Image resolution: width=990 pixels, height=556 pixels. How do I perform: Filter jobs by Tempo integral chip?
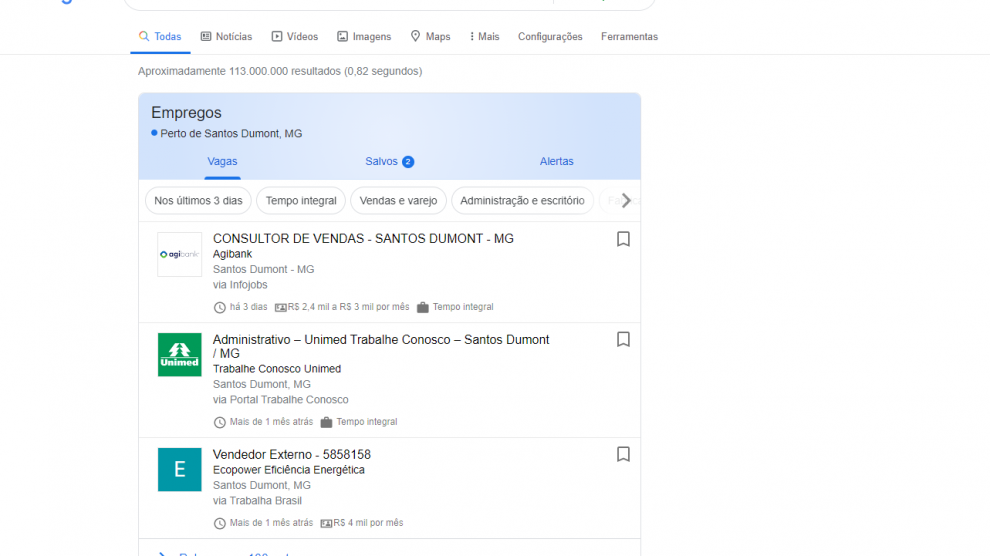click(301, 201)
